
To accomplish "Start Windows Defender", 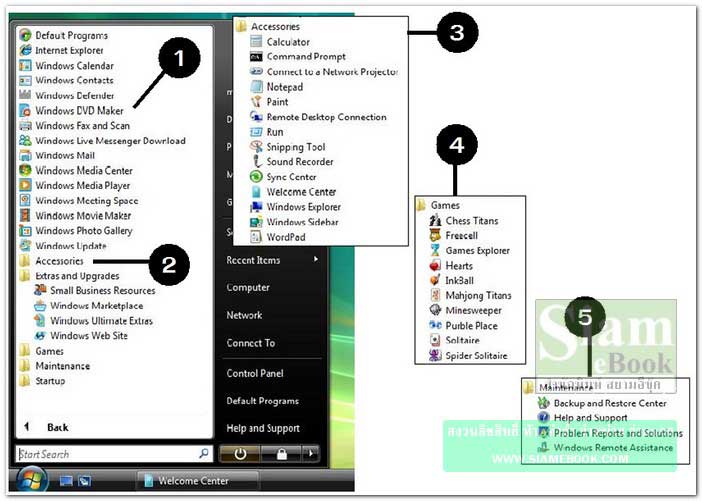I will click(67, 96).
